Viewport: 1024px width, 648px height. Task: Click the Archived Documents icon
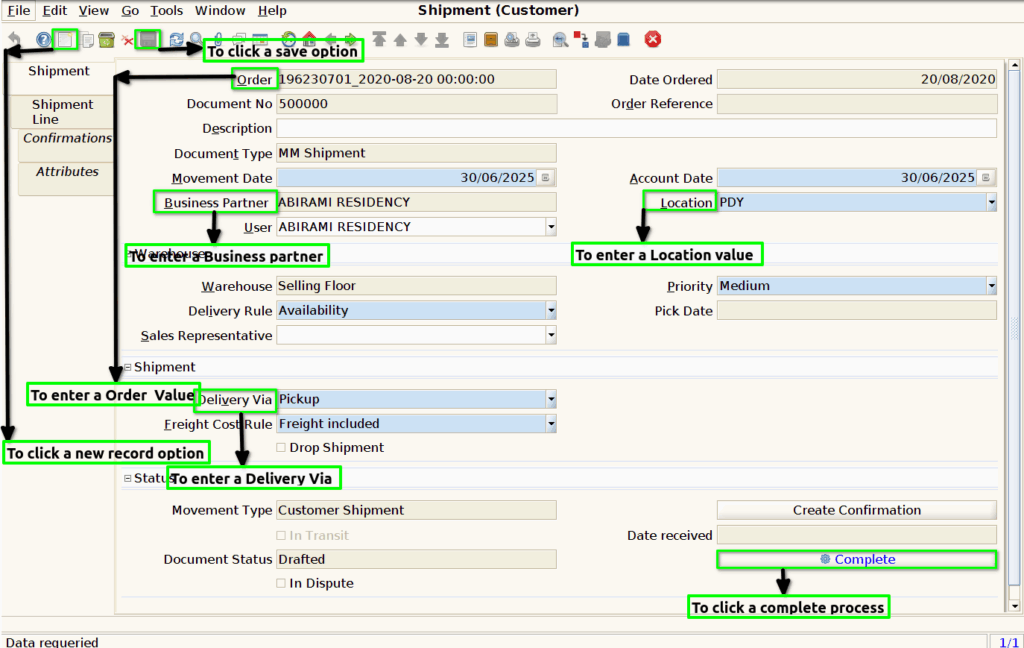491,40
